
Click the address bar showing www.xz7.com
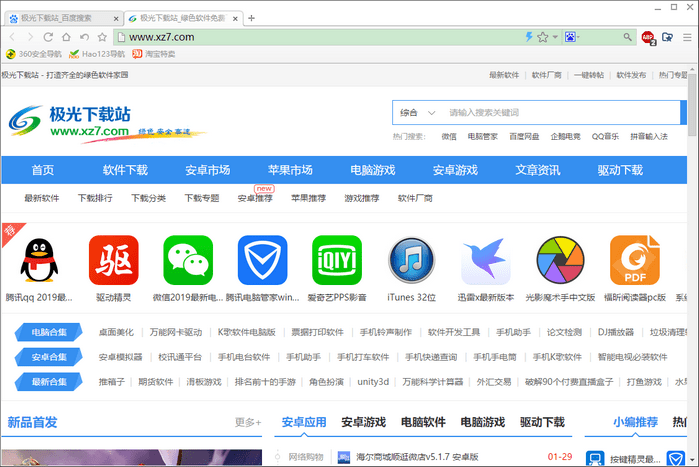click(x=321, y=37)
